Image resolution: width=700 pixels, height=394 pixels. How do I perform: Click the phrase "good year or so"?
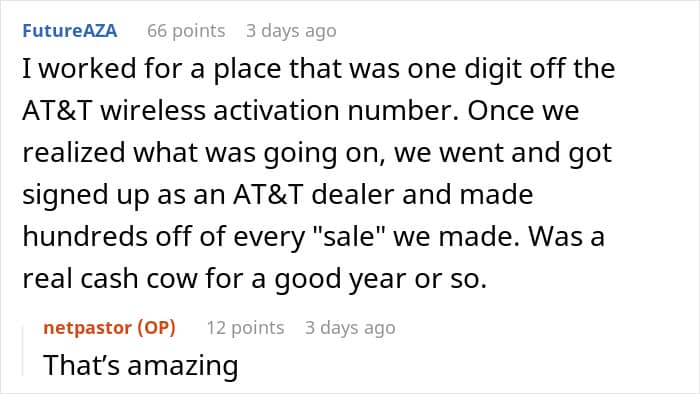point(380,280)
